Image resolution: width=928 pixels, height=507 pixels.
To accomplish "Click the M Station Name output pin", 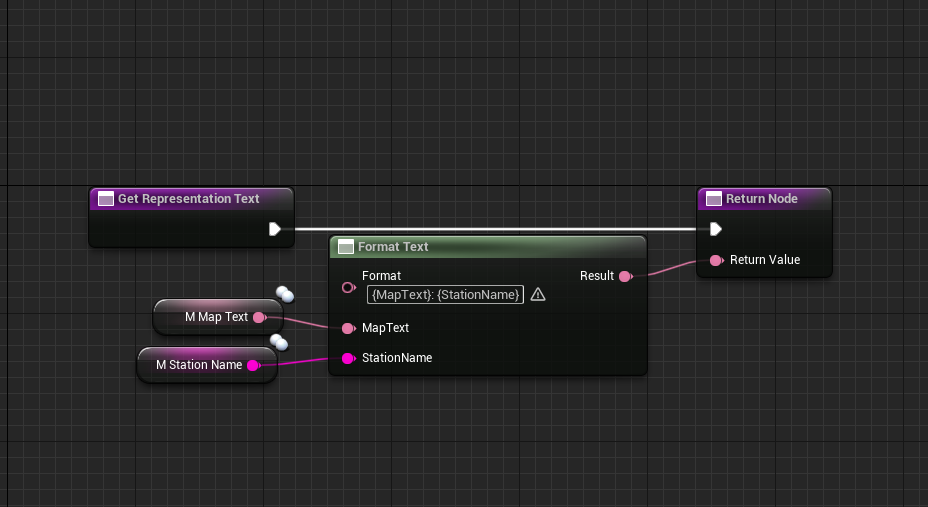I will (x=253, y=366).
